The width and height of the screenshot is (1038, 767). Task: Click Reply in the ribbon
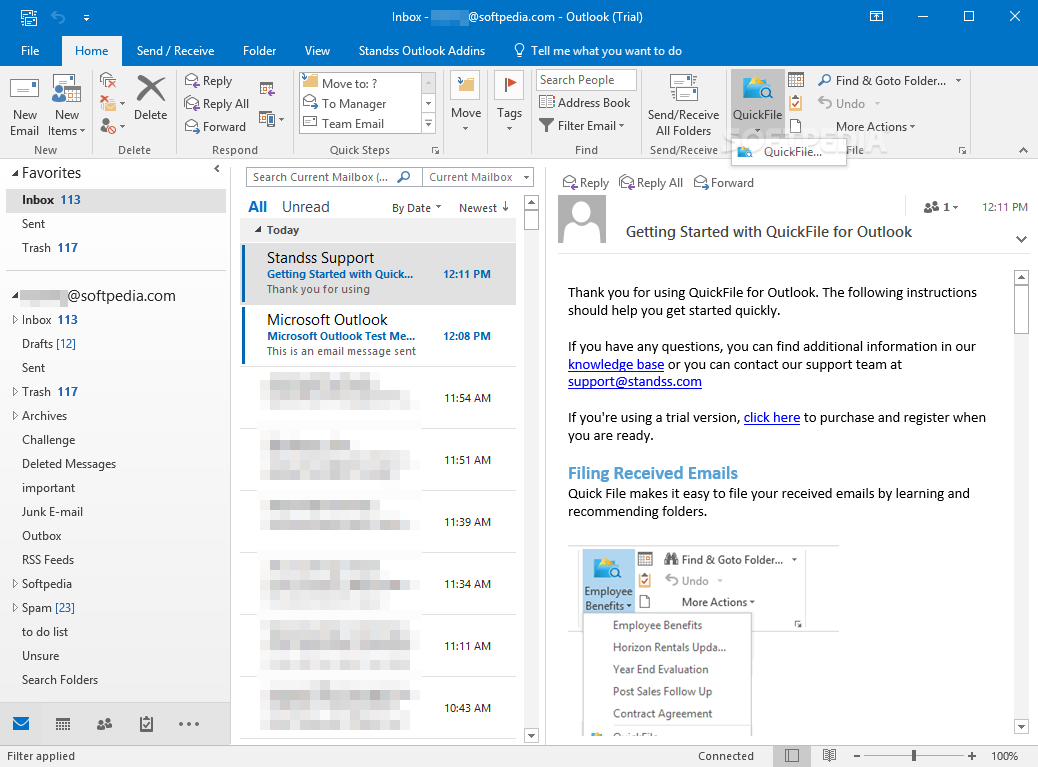pyautogui.click(x=209, y=81)
